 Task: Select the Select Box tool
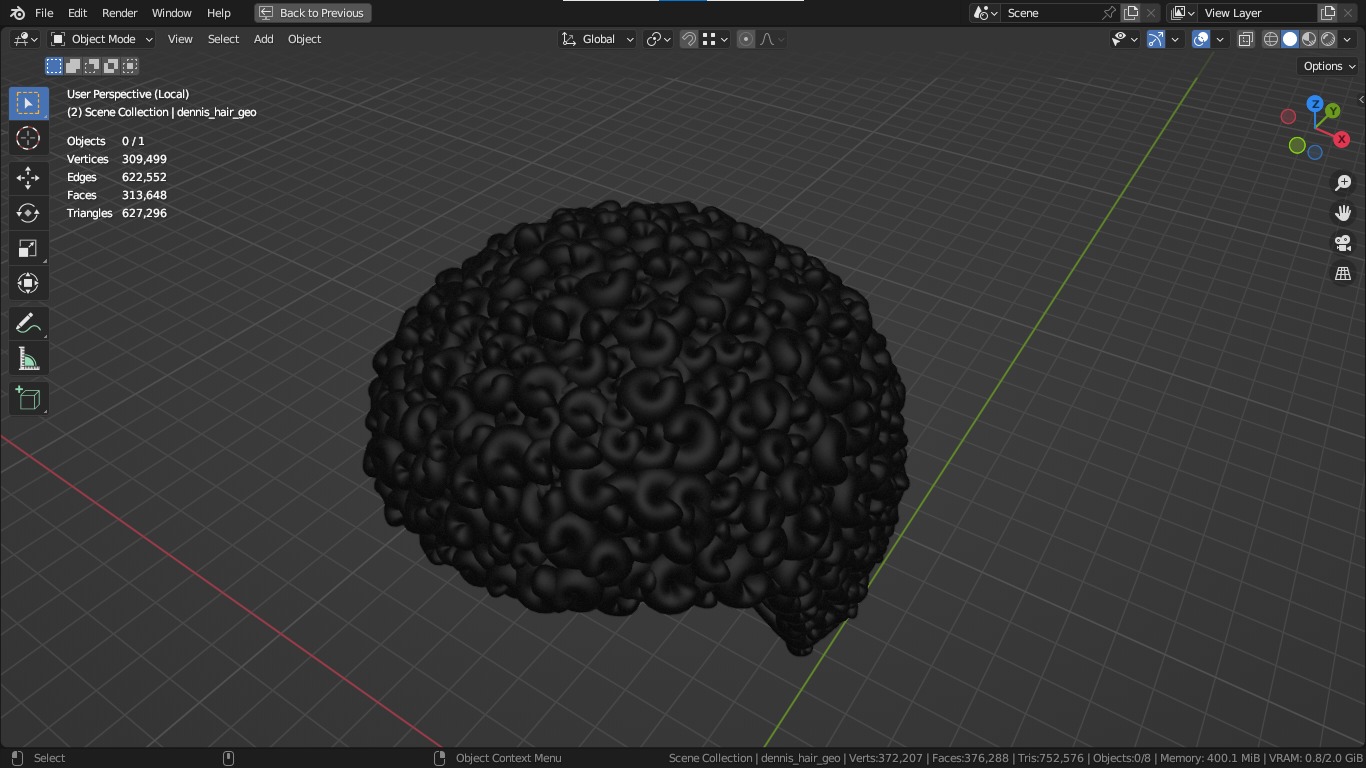(x=28, y=103)
